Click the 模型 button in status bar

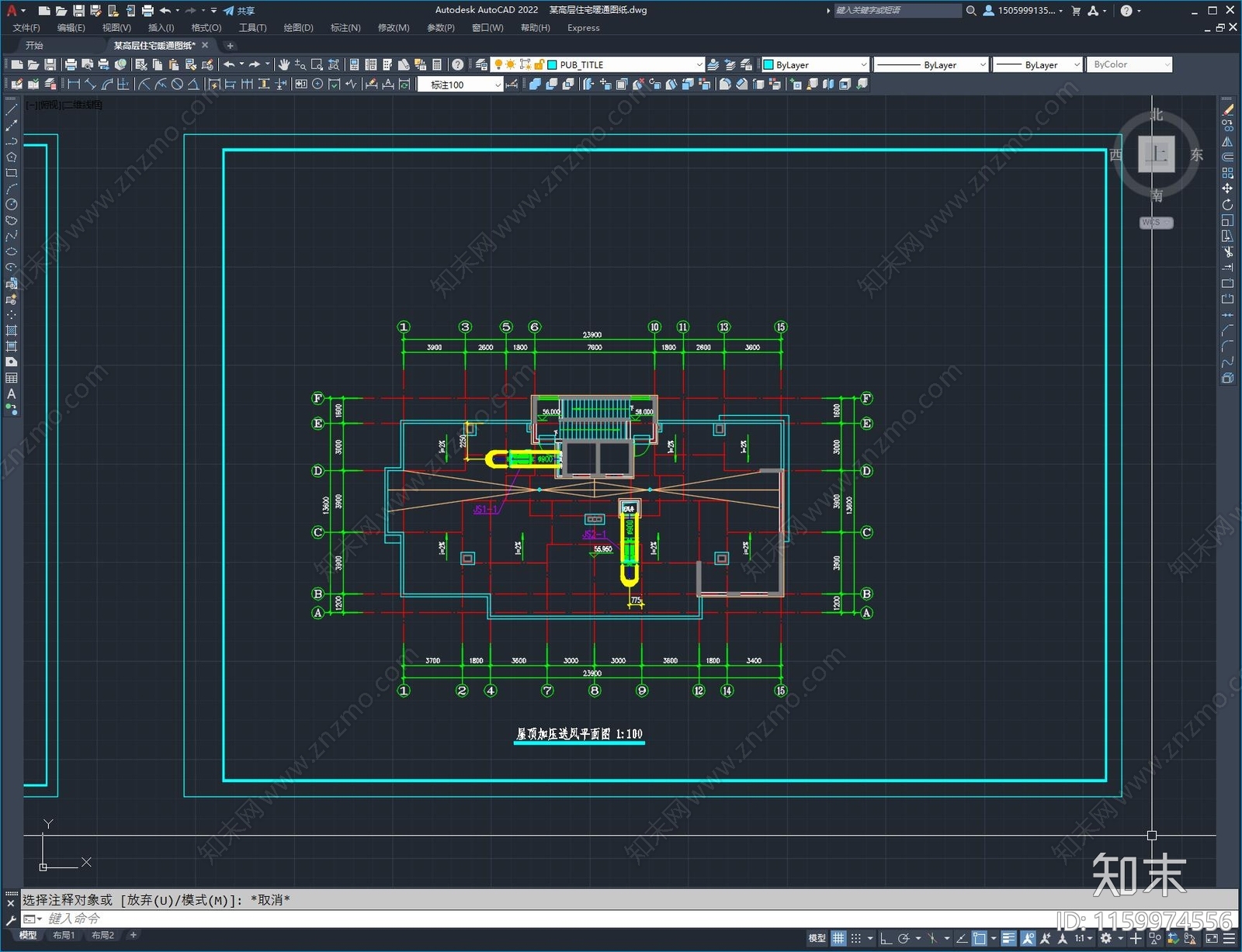coord(817,938)
